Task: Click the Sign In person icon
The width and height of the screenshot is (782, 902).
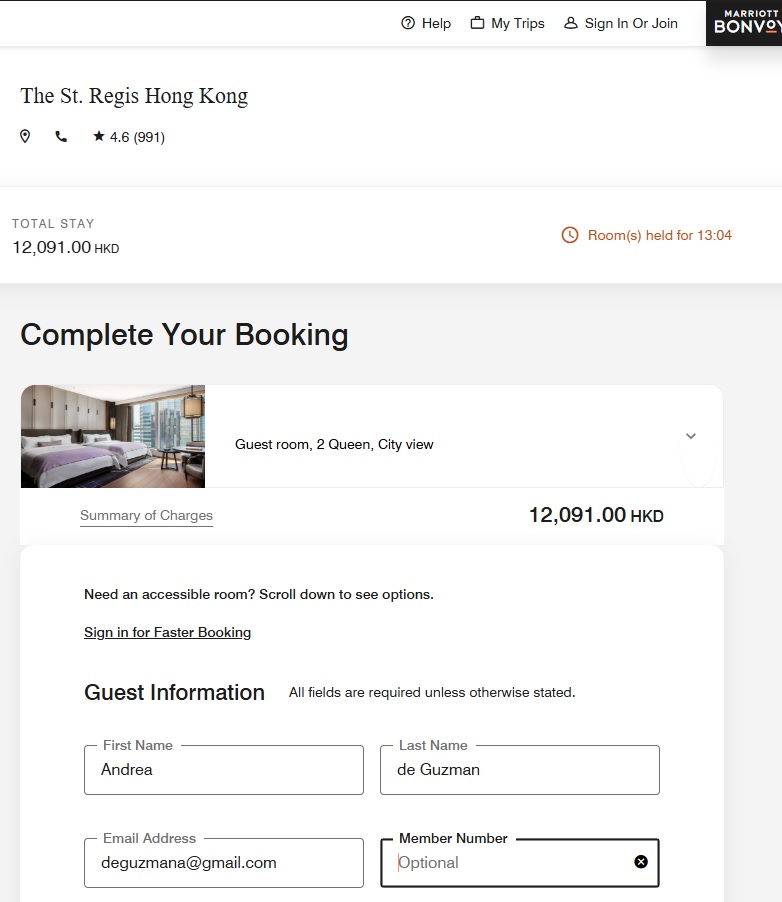Action: [x=571, y=23]
